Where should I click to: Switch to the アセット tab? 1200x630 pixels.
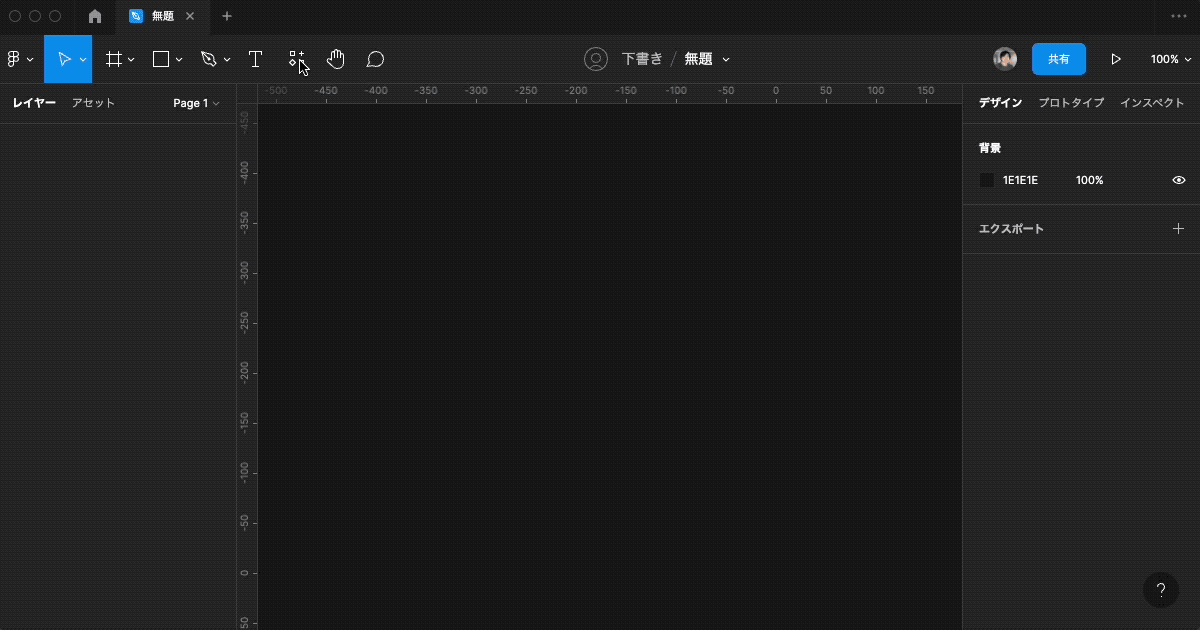[x=93, y=103]
